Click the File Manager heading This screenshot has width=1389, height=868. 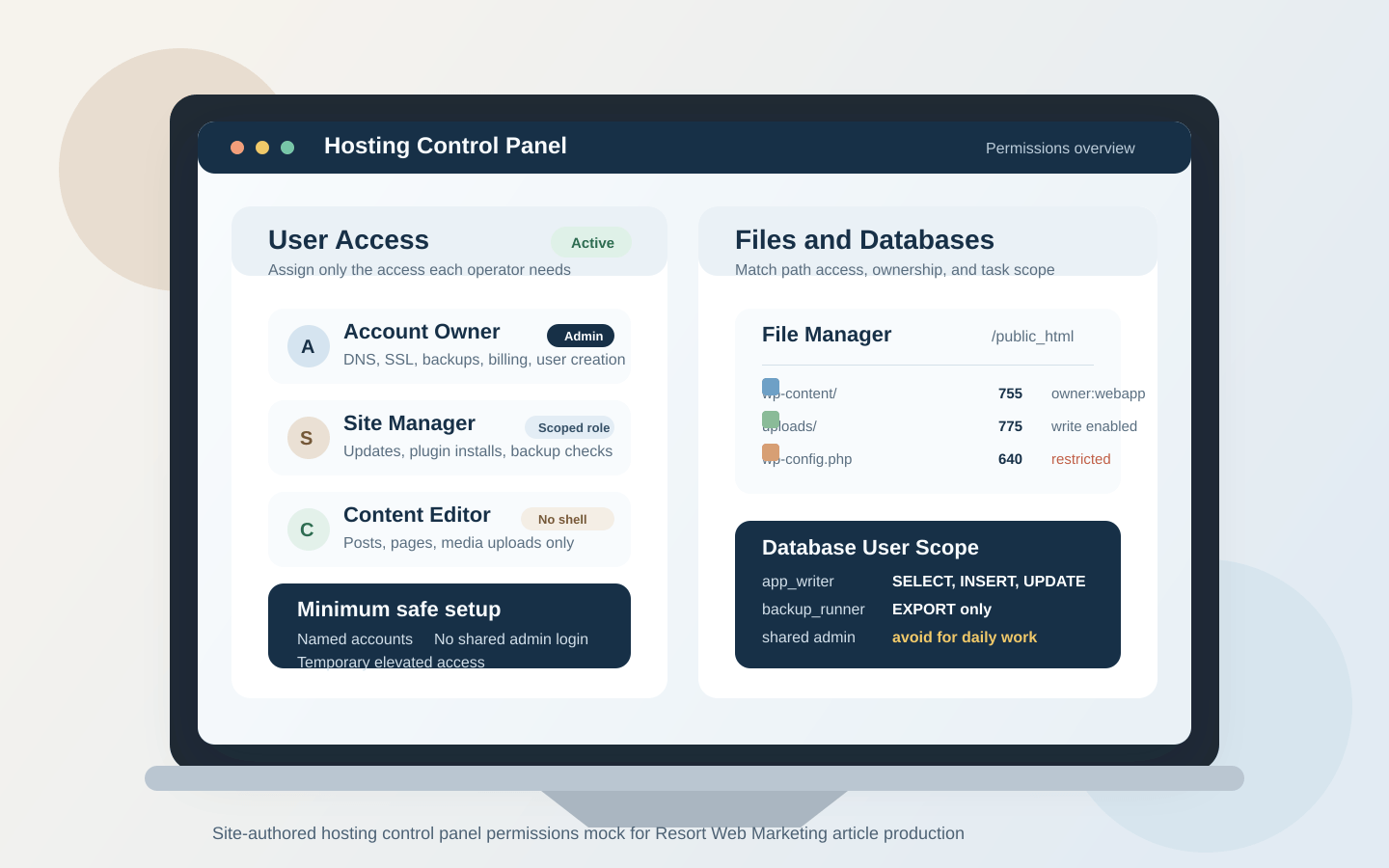click(827, 335)
